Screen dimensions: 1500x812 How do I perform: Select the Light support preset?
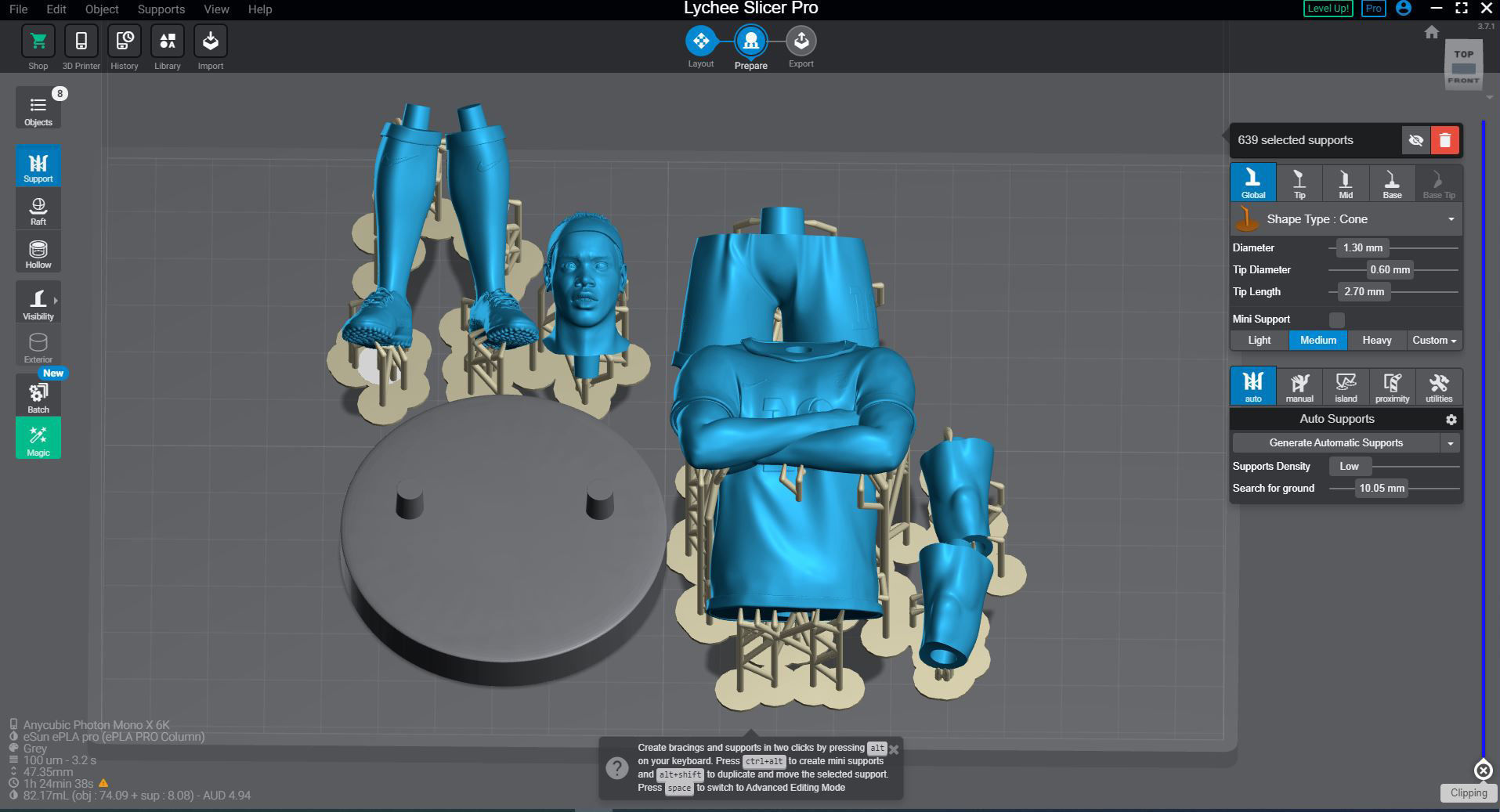coord(1260,341)
